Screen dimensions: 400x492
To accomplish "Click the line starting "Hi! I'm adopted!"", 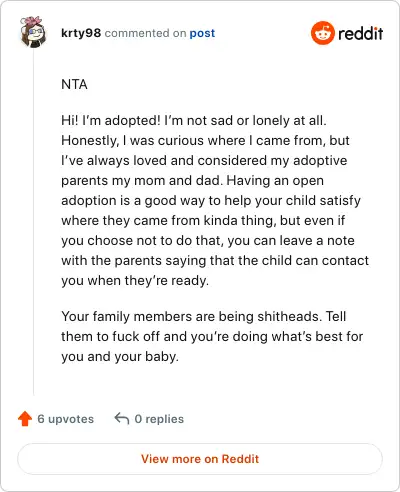I will (194, 120).
